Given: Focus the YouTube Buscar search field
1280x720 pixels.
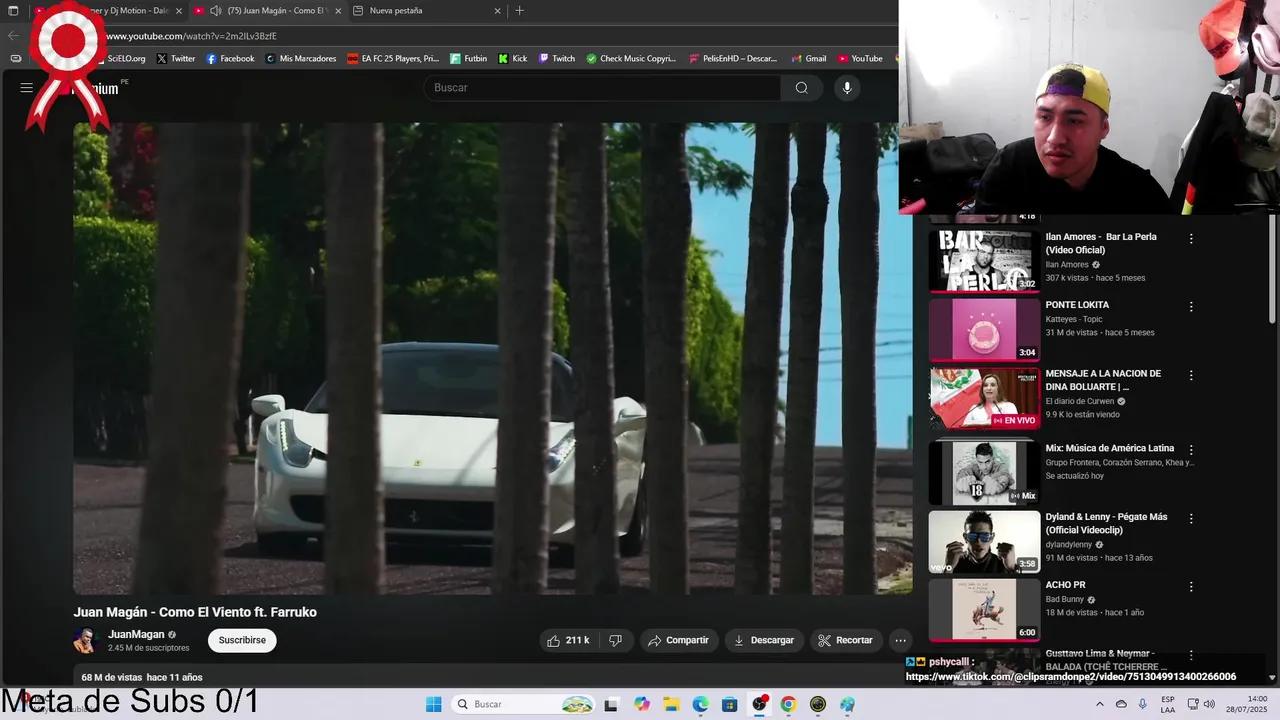Looking at the screenshot, I should click(603, 88).
